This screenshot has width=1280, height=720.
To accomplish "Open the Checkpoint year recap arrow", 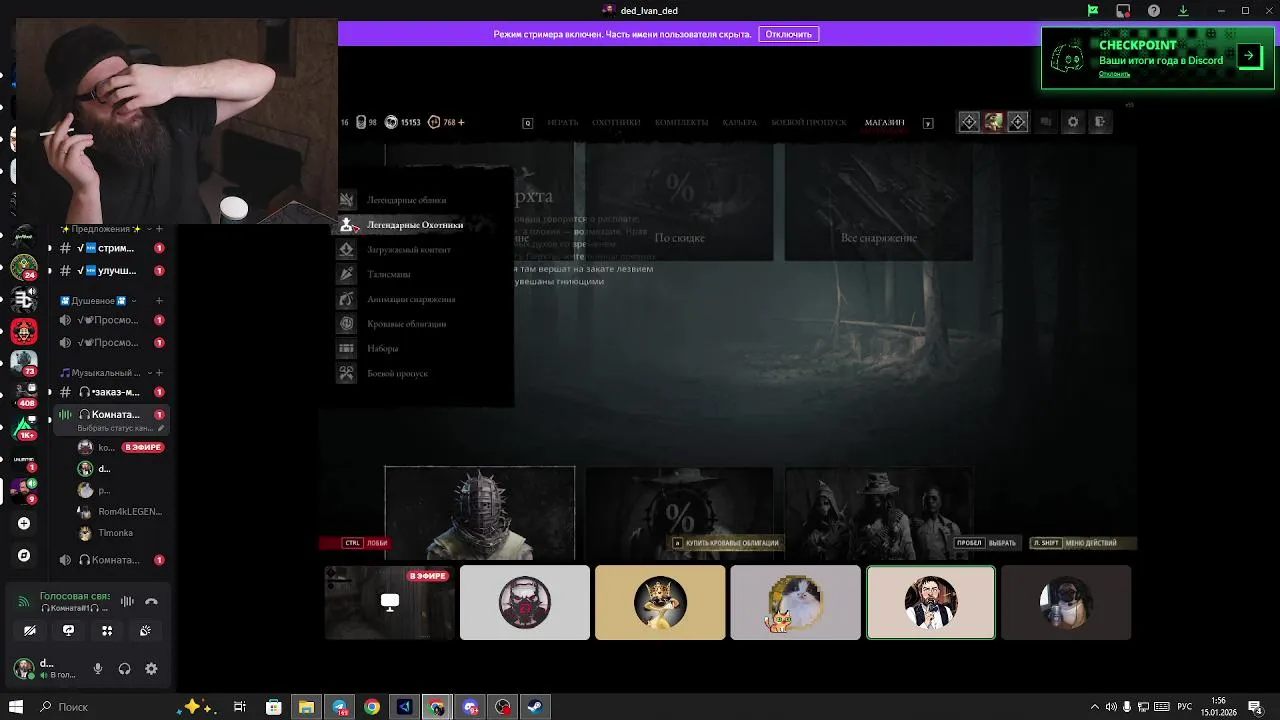I will (x=1249, y=56).
